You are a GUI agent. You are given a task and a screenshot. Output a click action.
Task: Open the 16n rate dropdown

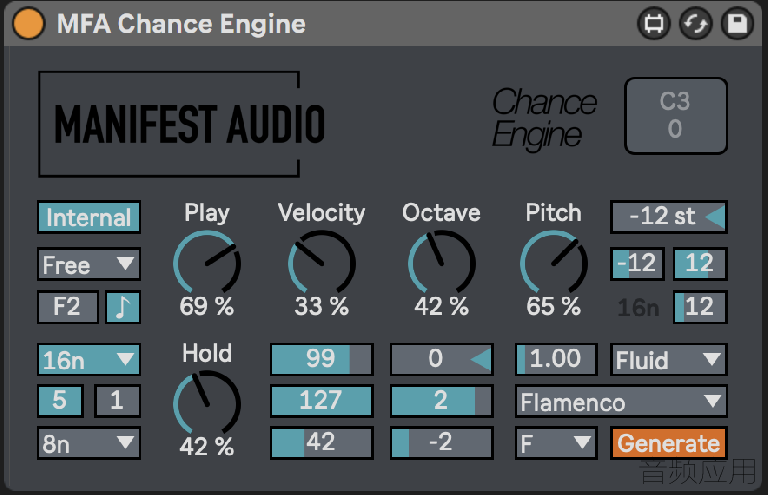pos(89,360)
